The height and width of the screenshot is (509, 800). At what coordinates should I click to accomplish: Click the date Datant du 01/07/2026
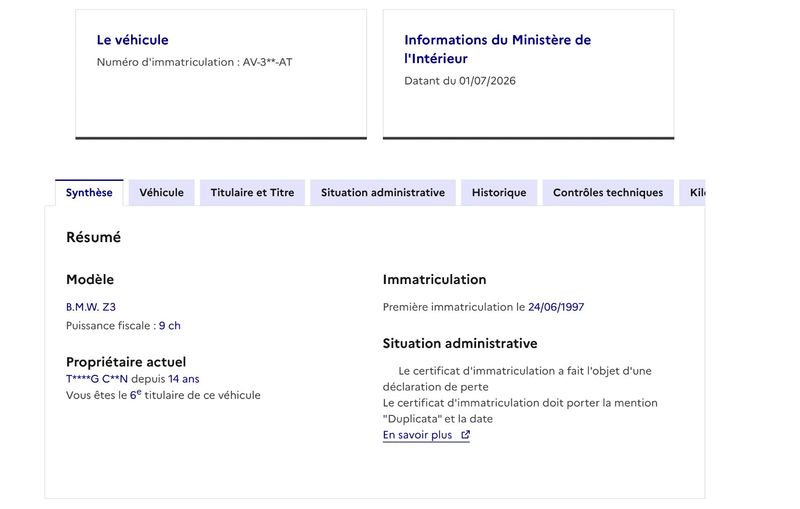click(x=460, y=81)
